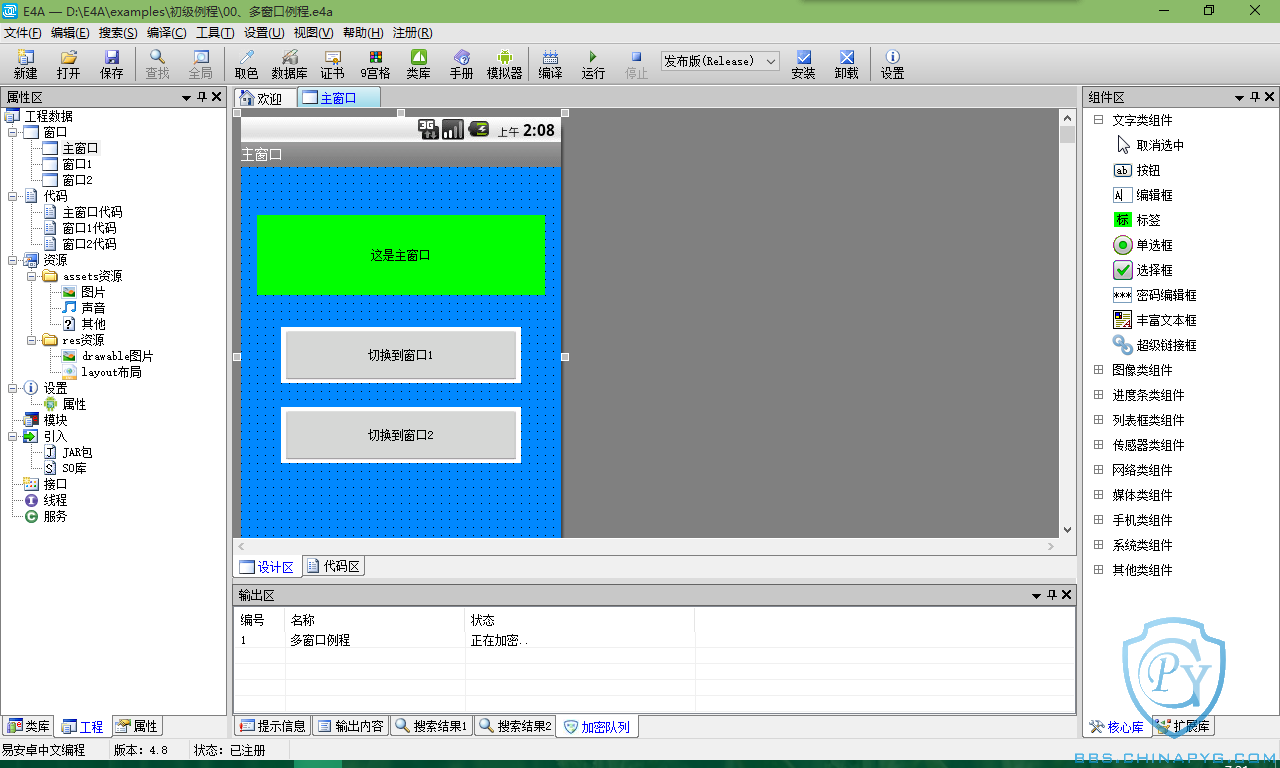The width and height of the screenshot is (1280, 768).
Task: Select the 密码编辑框 component
Action: coord(1155,295)
